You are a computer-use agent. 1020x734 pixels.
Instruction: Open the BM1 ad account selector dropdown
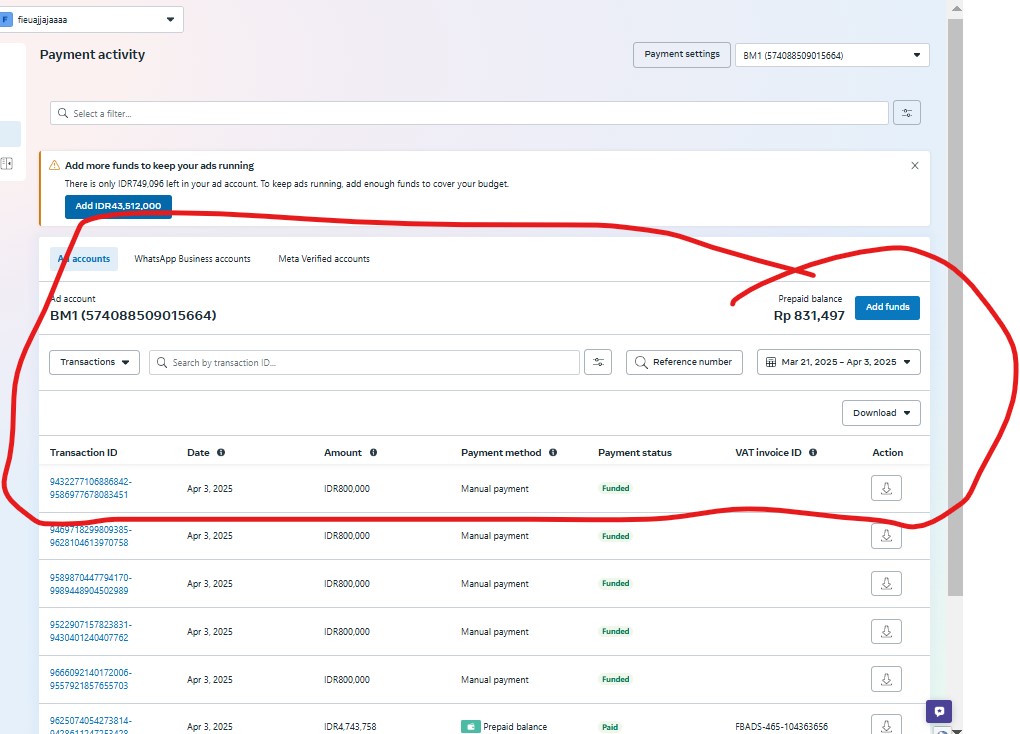pos(831,55)
